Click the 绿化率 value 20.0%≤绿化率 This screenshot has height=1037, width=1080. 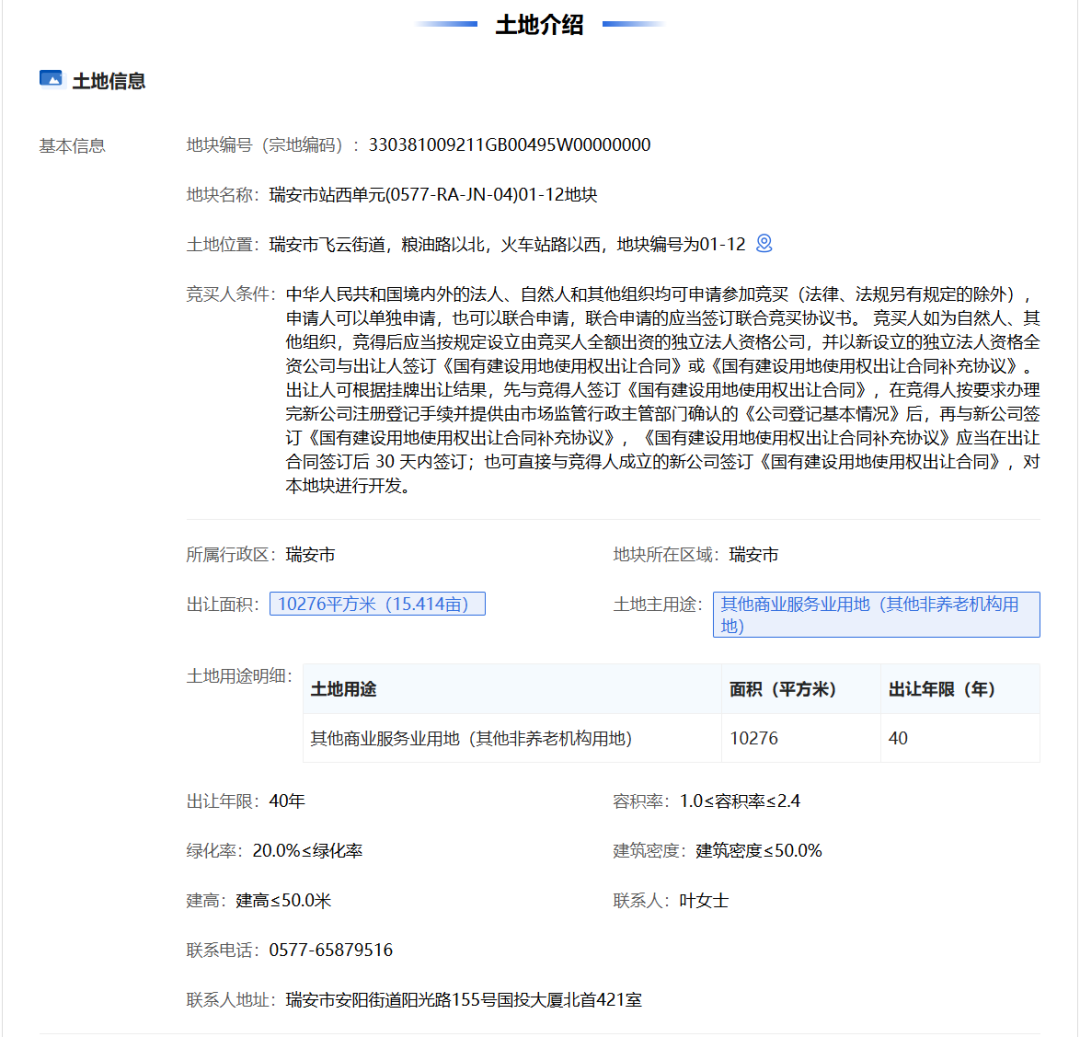click(307, 851)
